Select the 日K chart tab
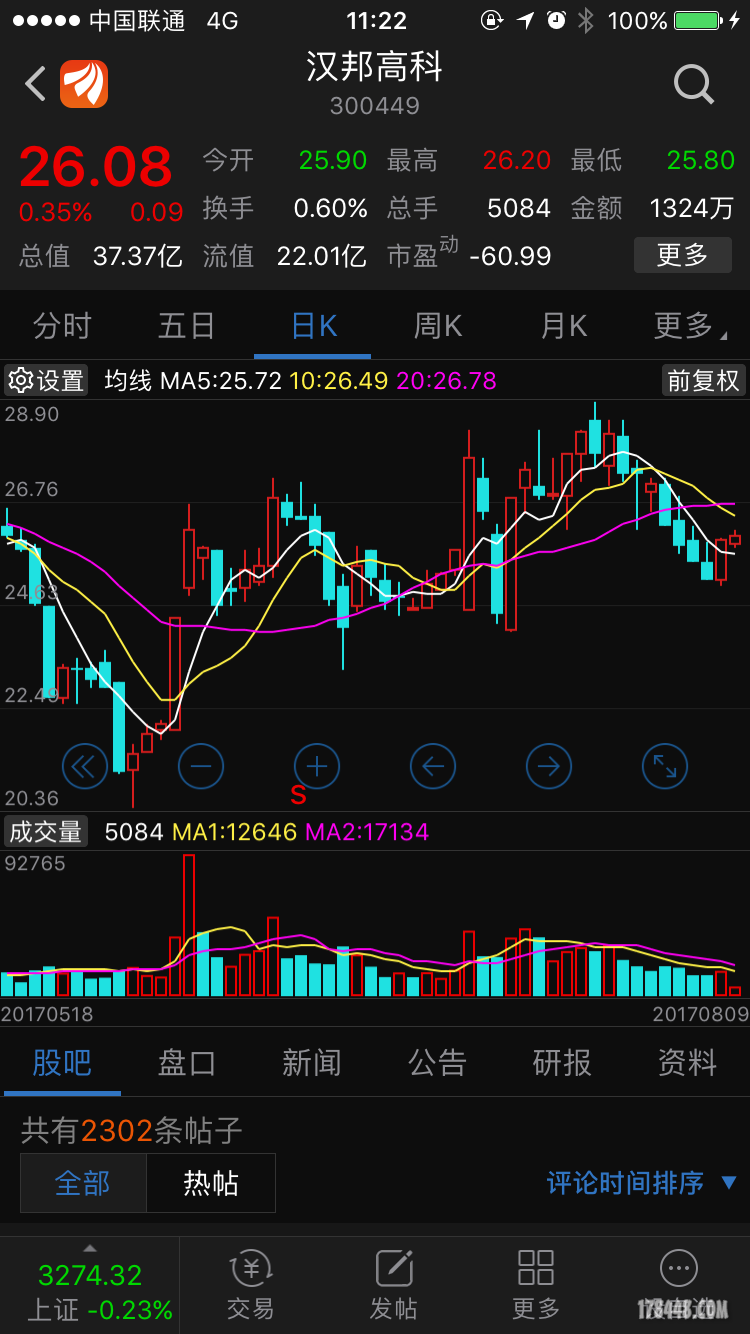Image resolution: width=750 pixels, height=1334 pixels. coord(313,326)
